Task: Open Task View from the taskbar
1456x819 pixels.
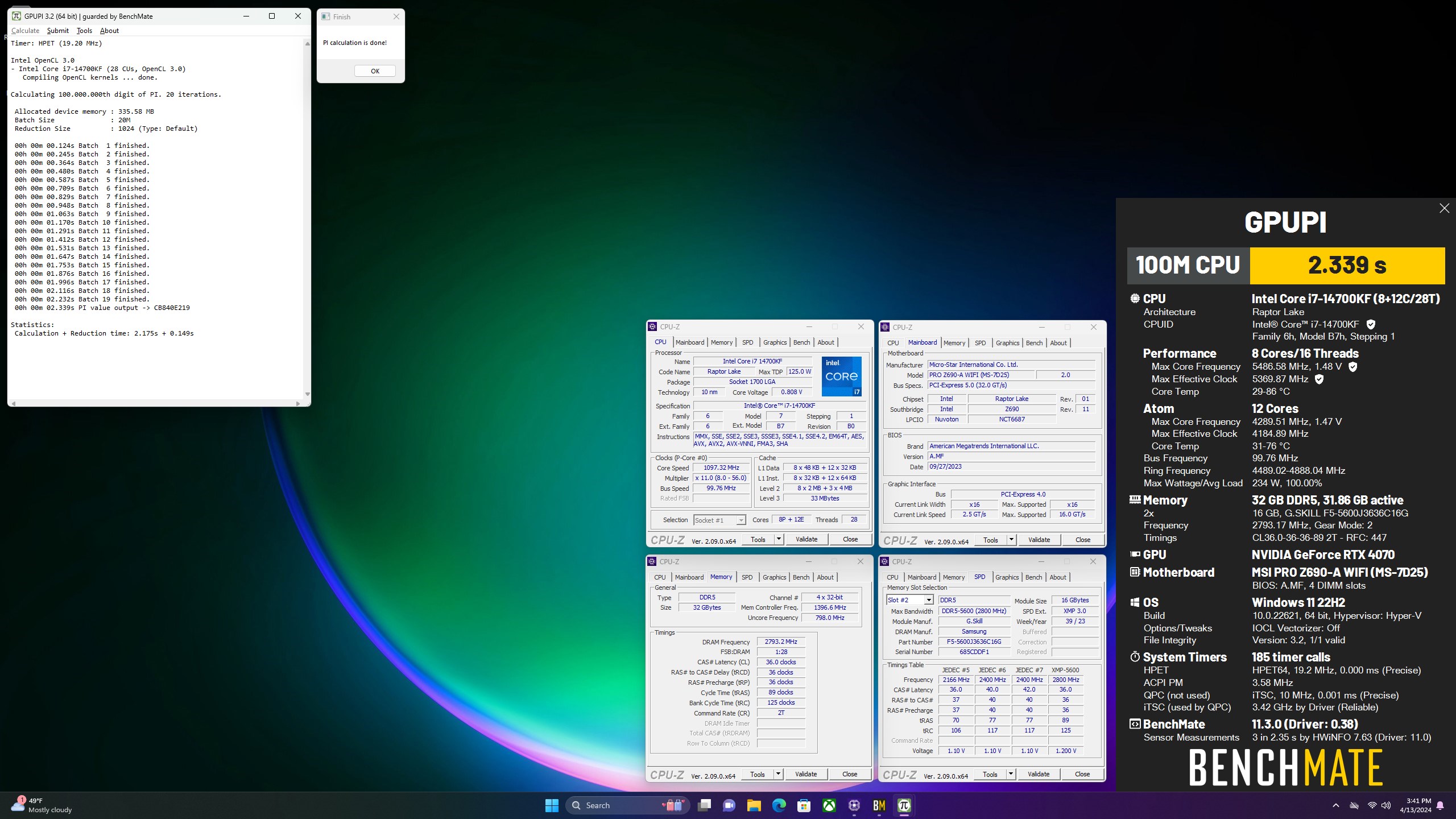Action: pos(704,805)
